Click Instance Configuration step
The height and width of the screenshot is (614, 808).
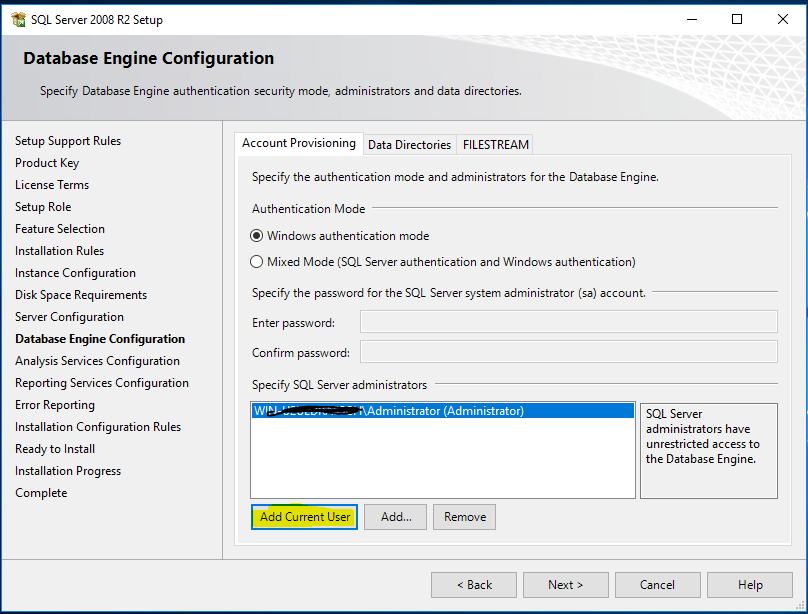click(76, 273)
